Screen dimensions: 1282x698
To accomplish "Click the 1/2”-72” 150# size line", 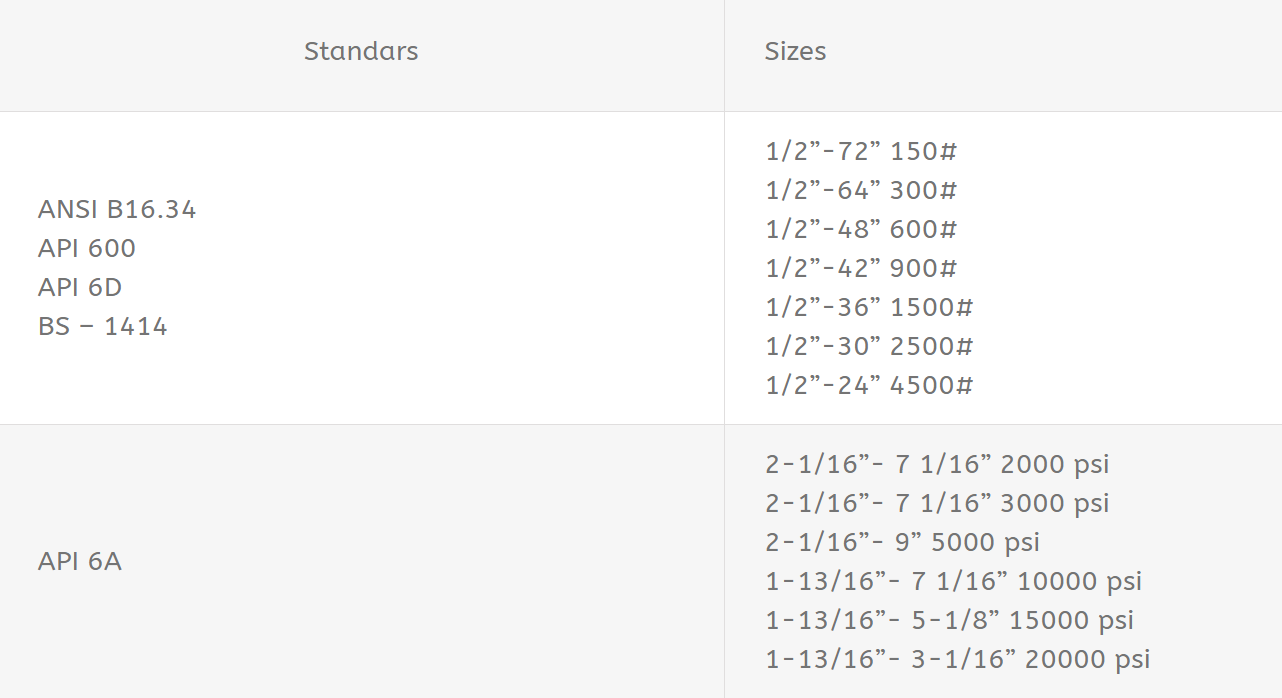I will coord(861,151).
